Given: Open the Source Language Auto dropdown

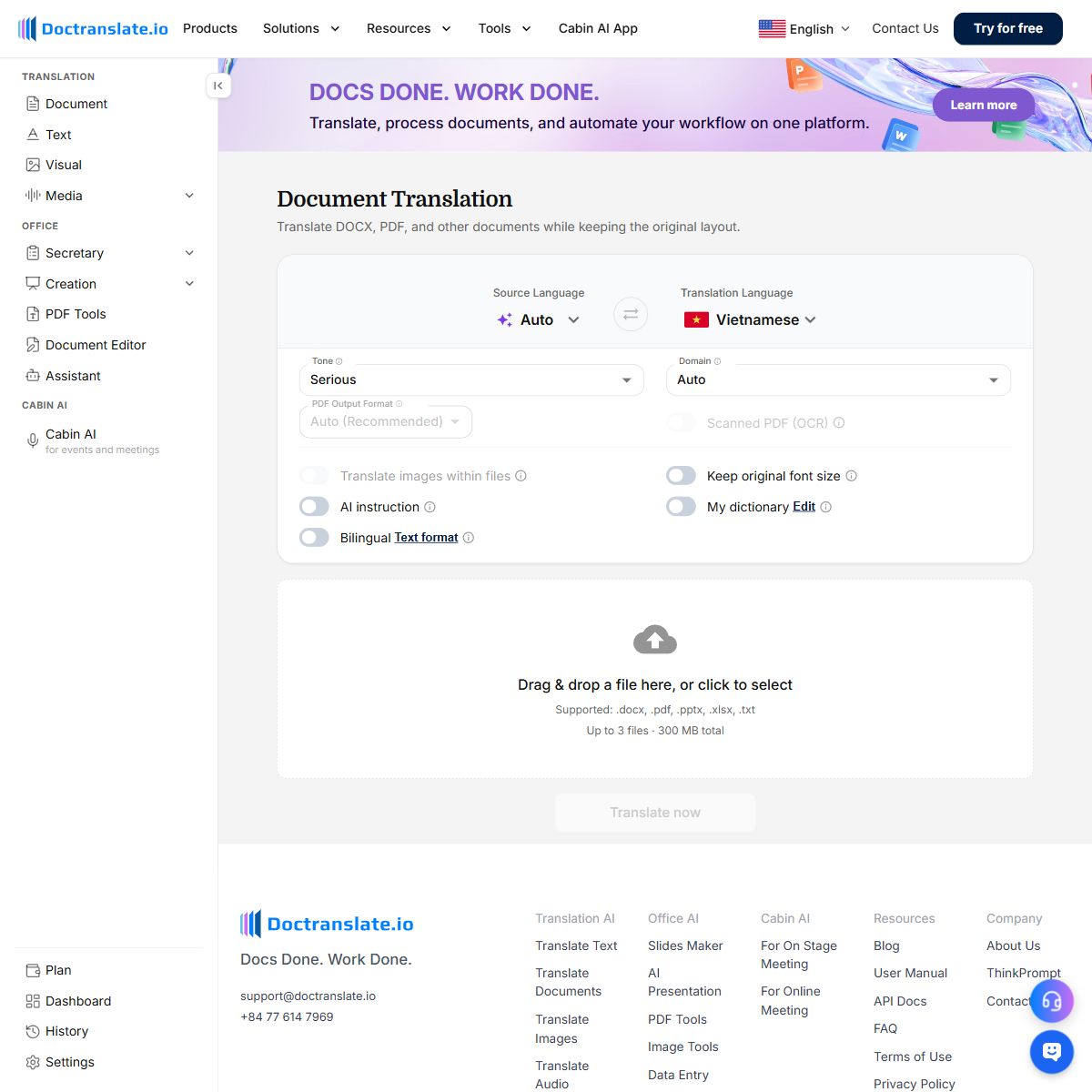Looking at the screenshot, I should click(x=538, y=319).
